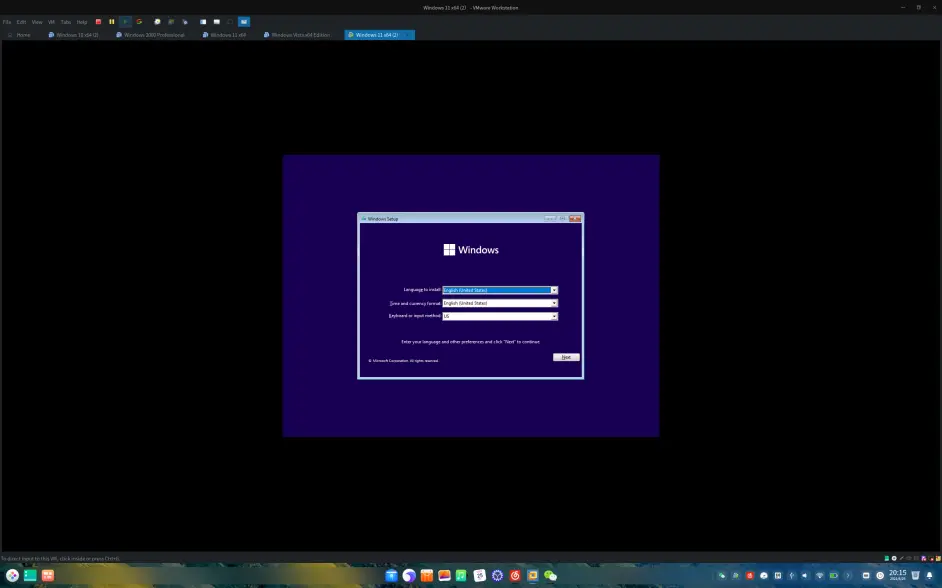
Task: Open the system settings gear dock icon
Action: click(x=497, y=575)
